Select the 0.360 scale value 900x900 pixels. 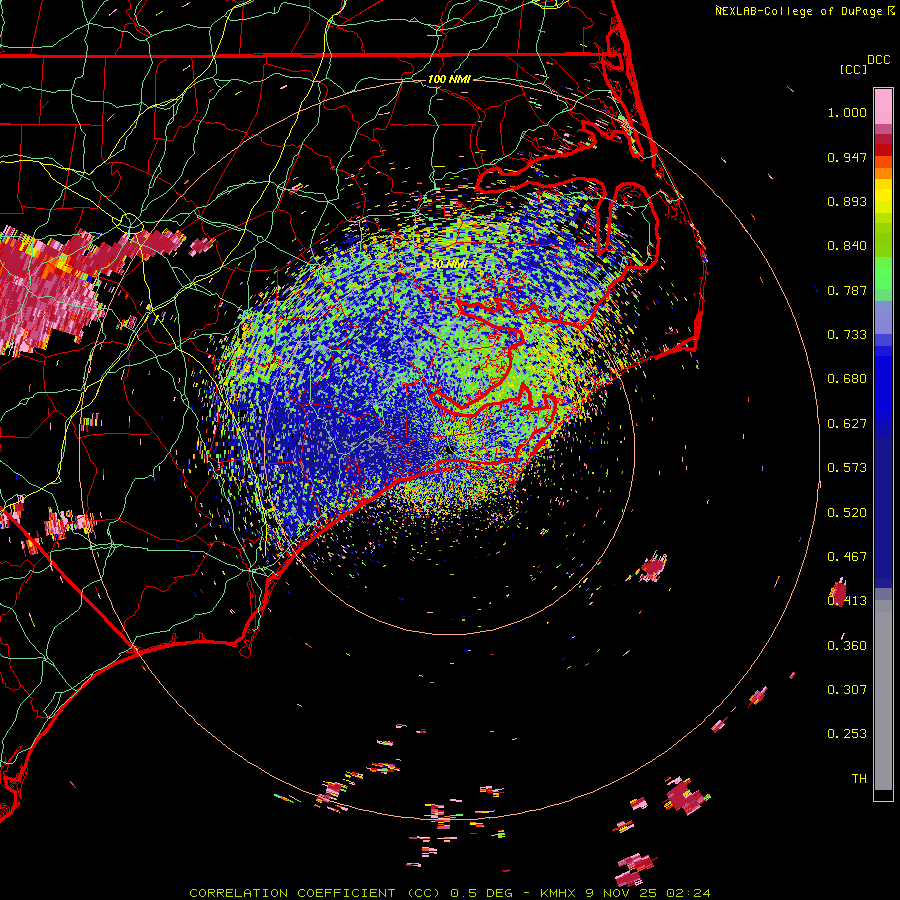pos(847,646)
